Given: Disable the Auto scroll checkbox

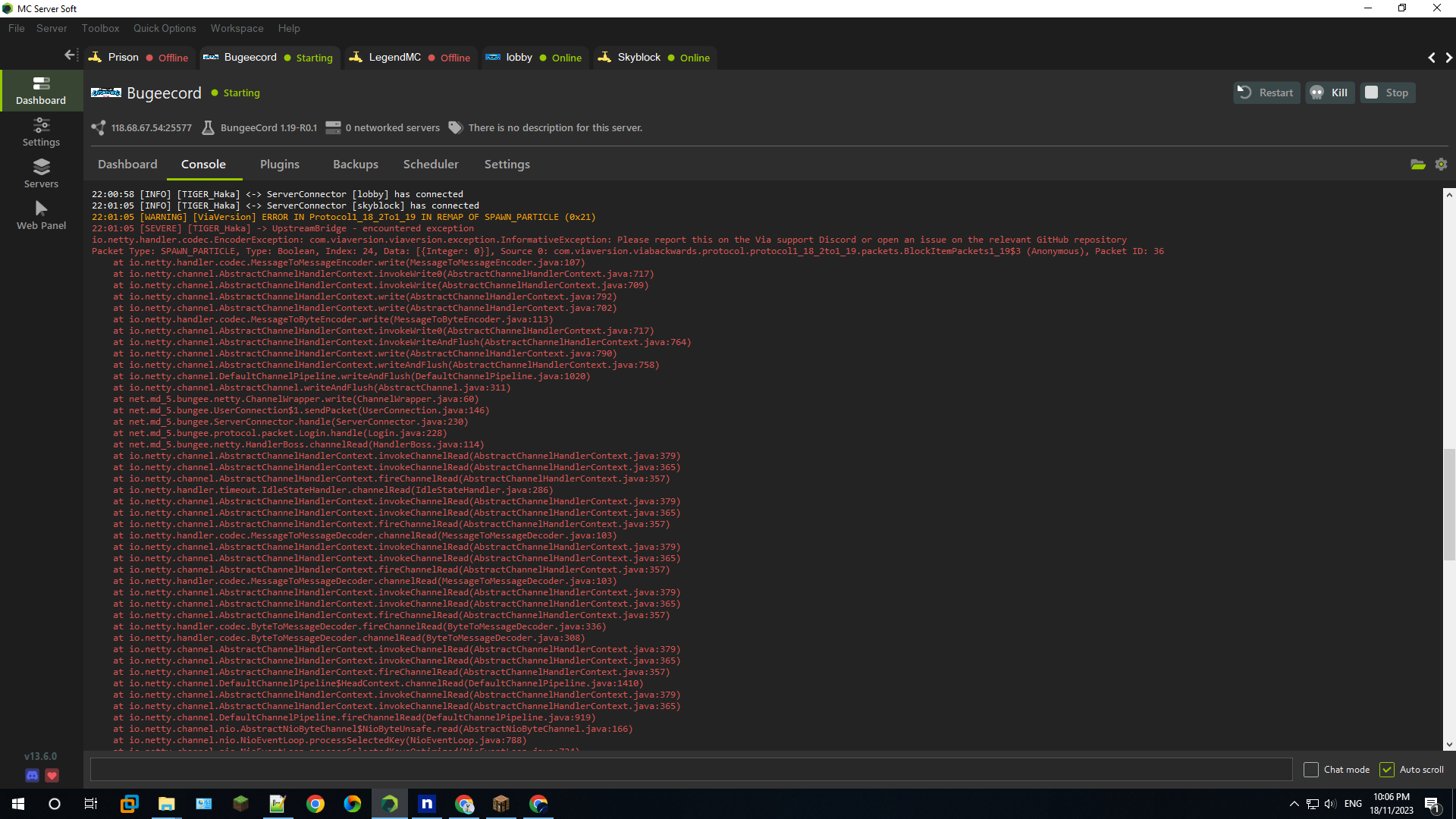Looking at the screenshot, I should tap(1387, 770).
